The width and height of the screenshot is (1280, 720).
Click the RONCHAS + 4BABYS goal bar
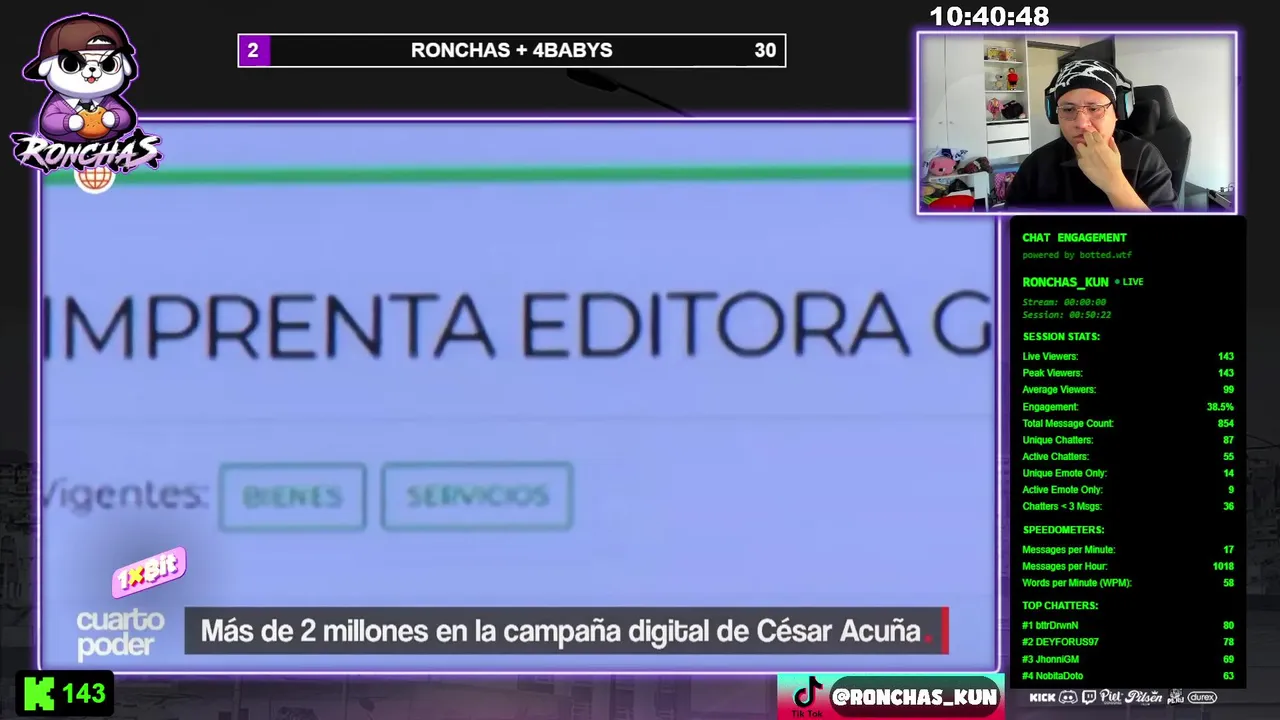(512, 50)
